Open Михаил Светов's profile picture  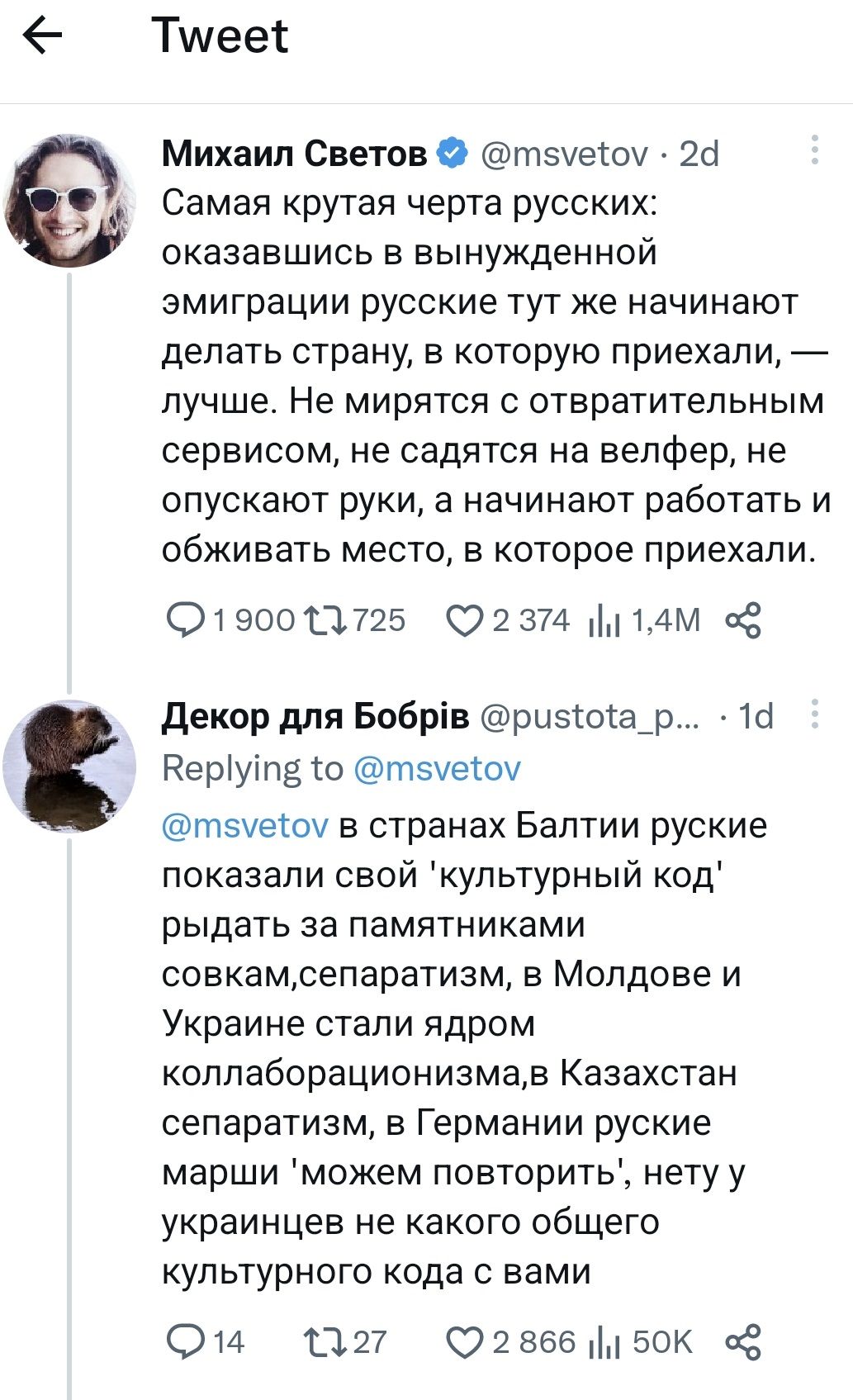point(70,200)
